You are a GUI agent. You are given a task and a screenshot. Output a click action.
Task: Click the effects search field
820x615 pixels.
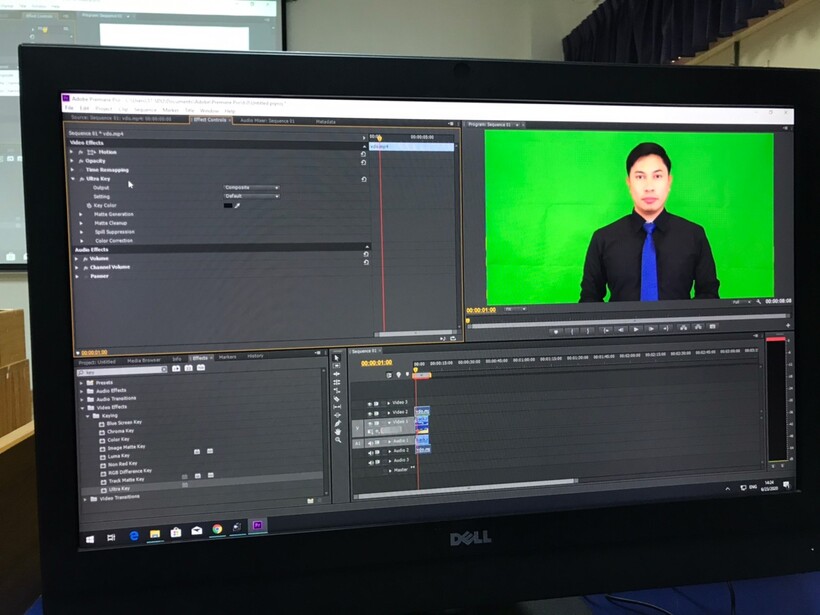coord(122,371)
